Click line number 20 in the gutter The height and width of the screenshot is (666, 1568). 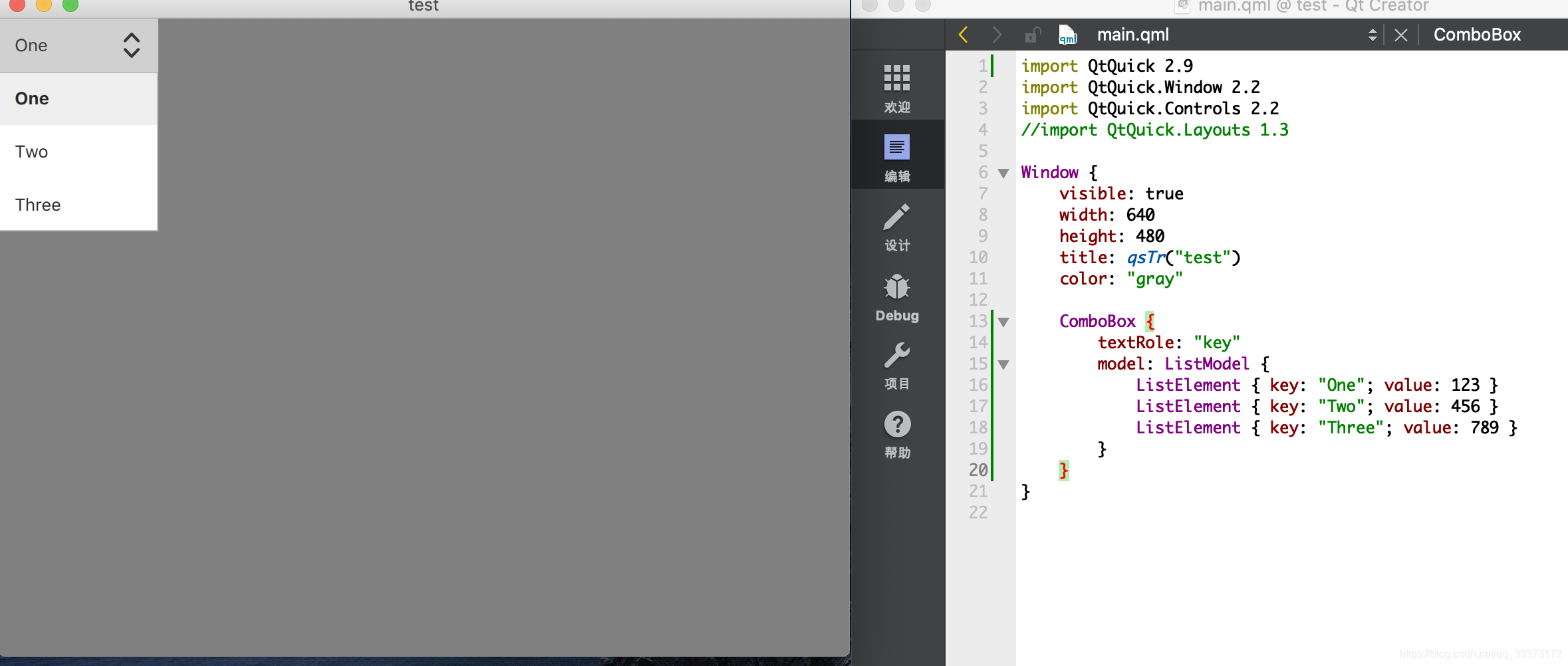pos(978,470)
